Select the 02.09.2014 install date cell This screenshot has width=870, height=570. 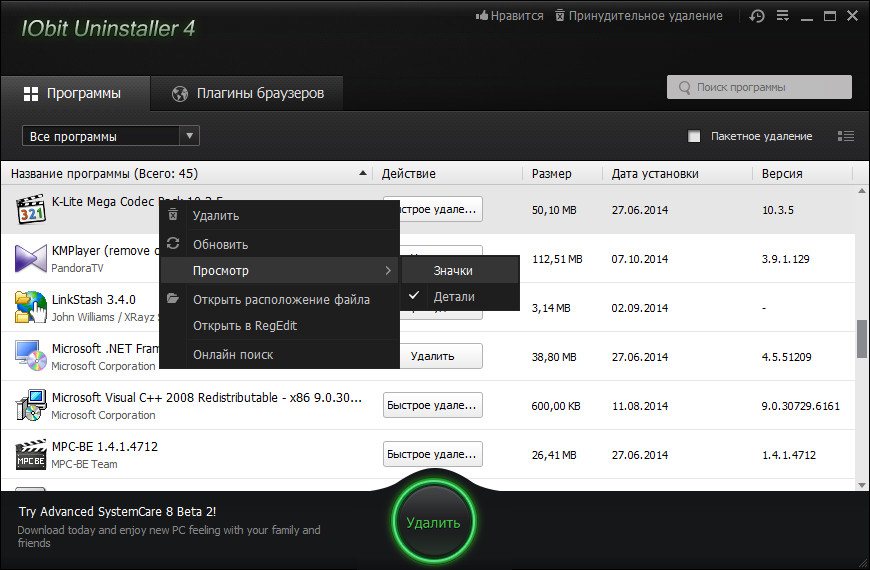(x=639, y=308)
